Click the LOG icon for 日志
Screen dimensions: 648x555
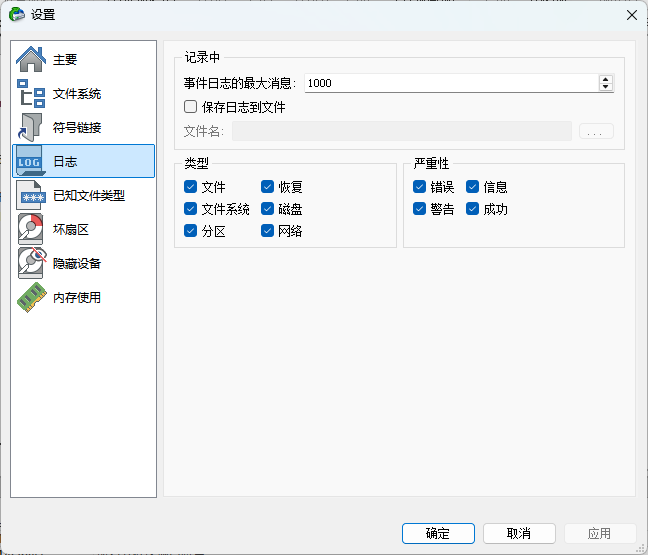click(30, 161)
